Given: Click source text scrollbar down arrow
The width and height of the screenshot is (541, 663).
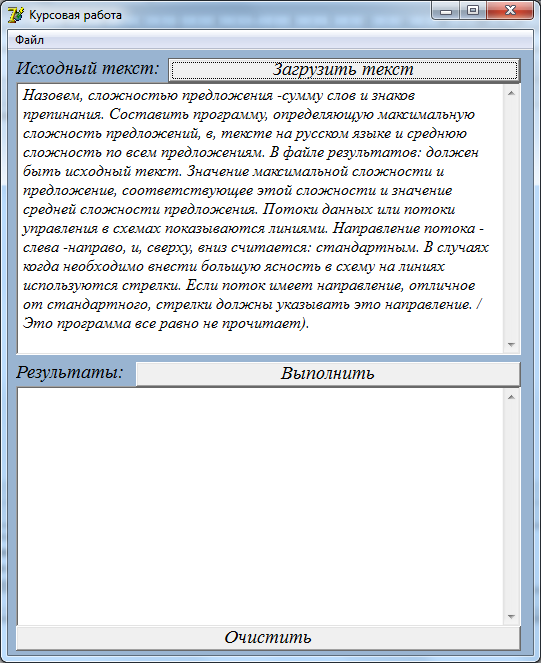Looking at the screenshot, I should pyautogui.click(x=511, y=345).
